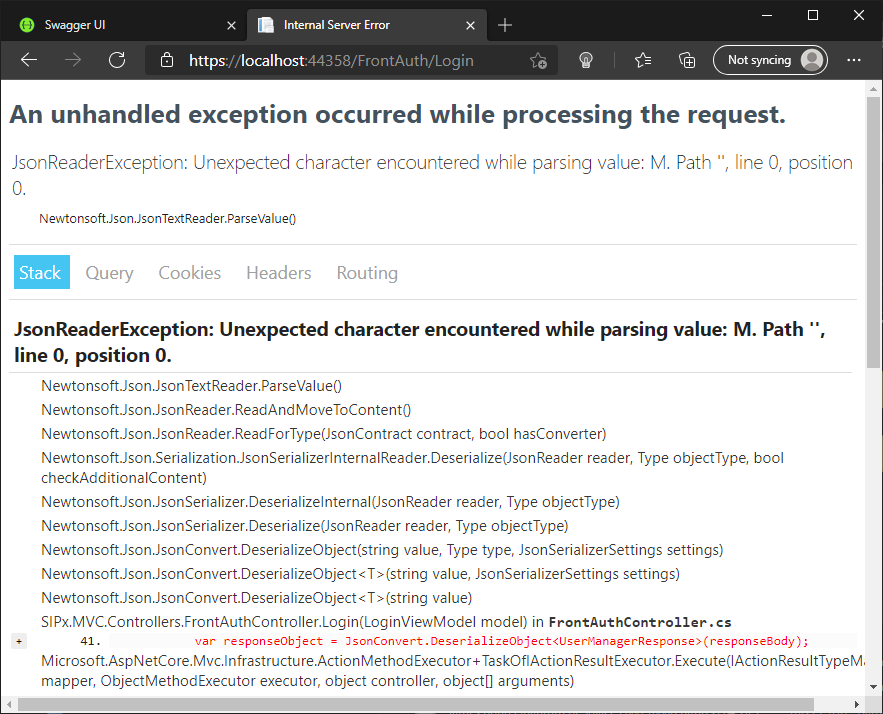
Task: View site information via lock icon
Action: click(167, 60)
